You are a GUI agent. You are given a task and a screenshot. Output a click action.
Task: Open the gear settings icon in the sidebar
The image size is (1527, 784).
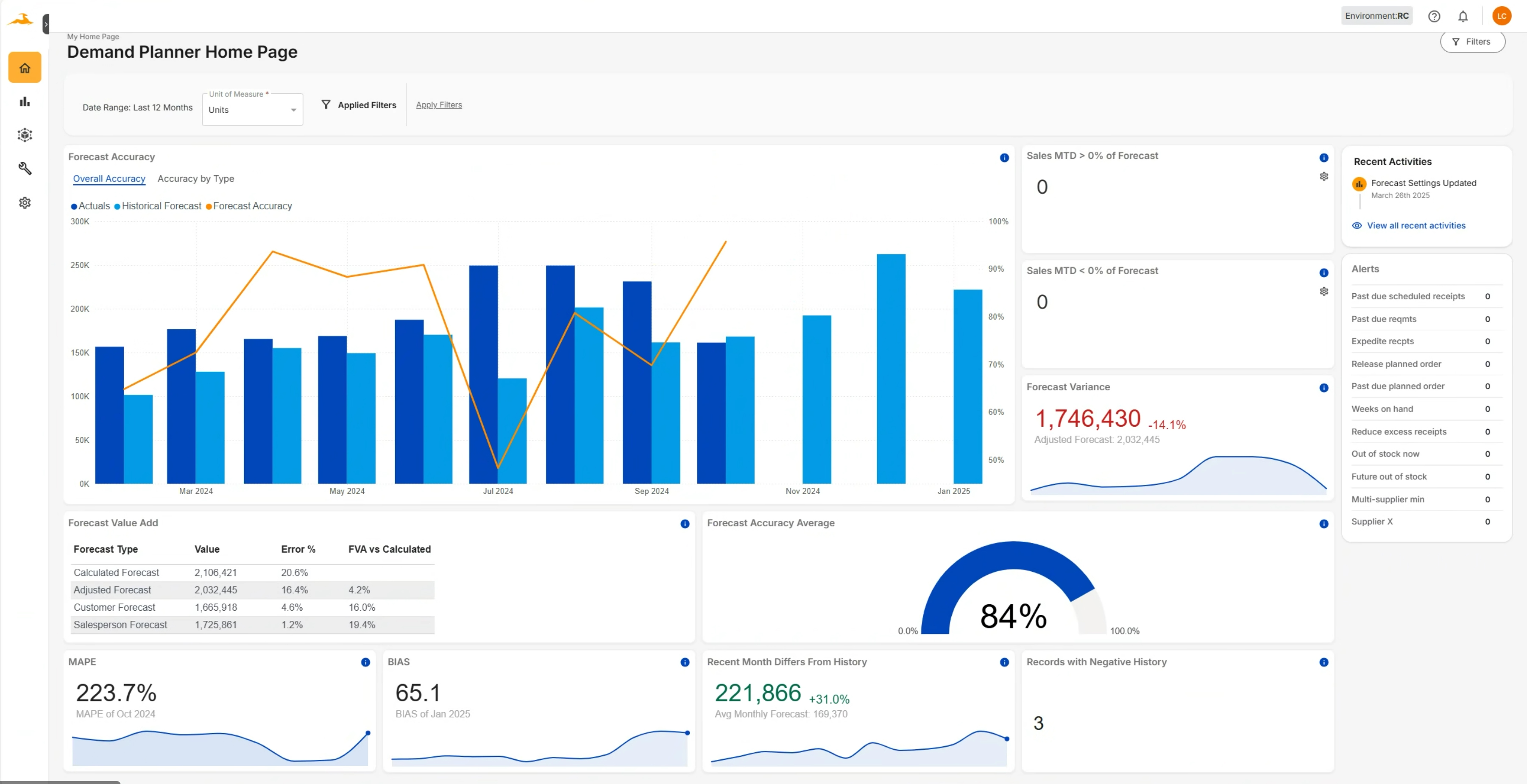[24, 203]
